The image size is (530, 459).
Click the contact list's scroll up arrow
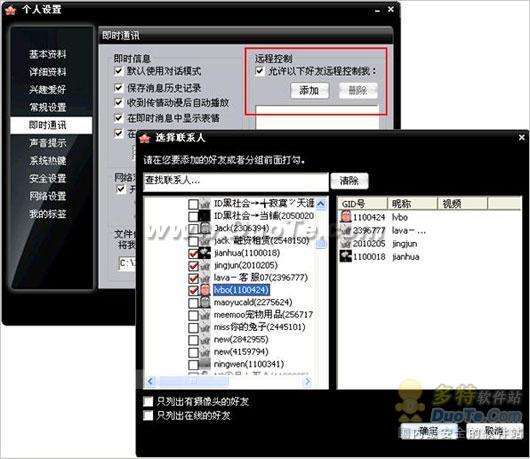[321, 203]
